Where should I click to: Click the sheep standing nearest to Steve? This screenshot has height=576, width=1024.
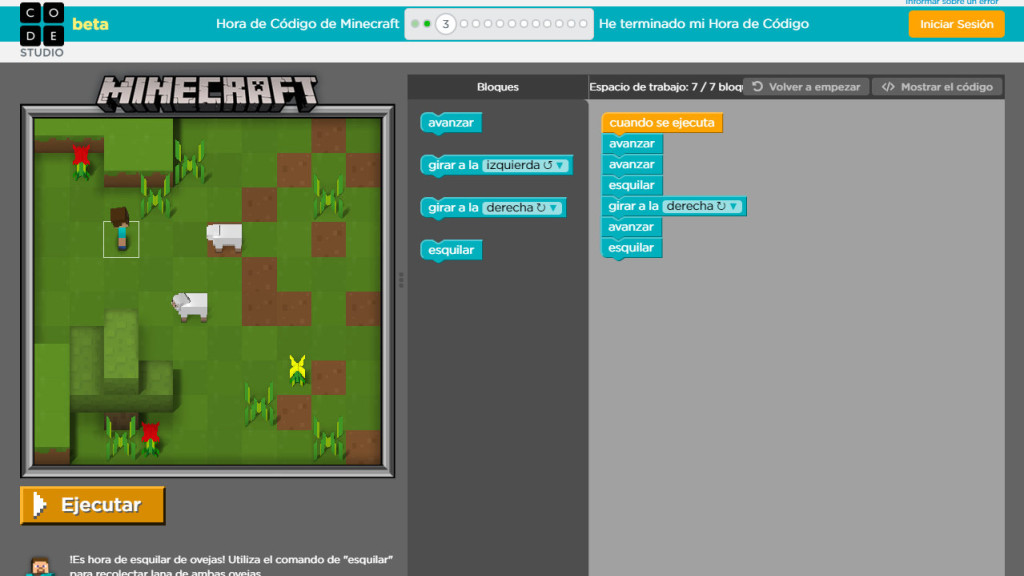coord(224,236)
